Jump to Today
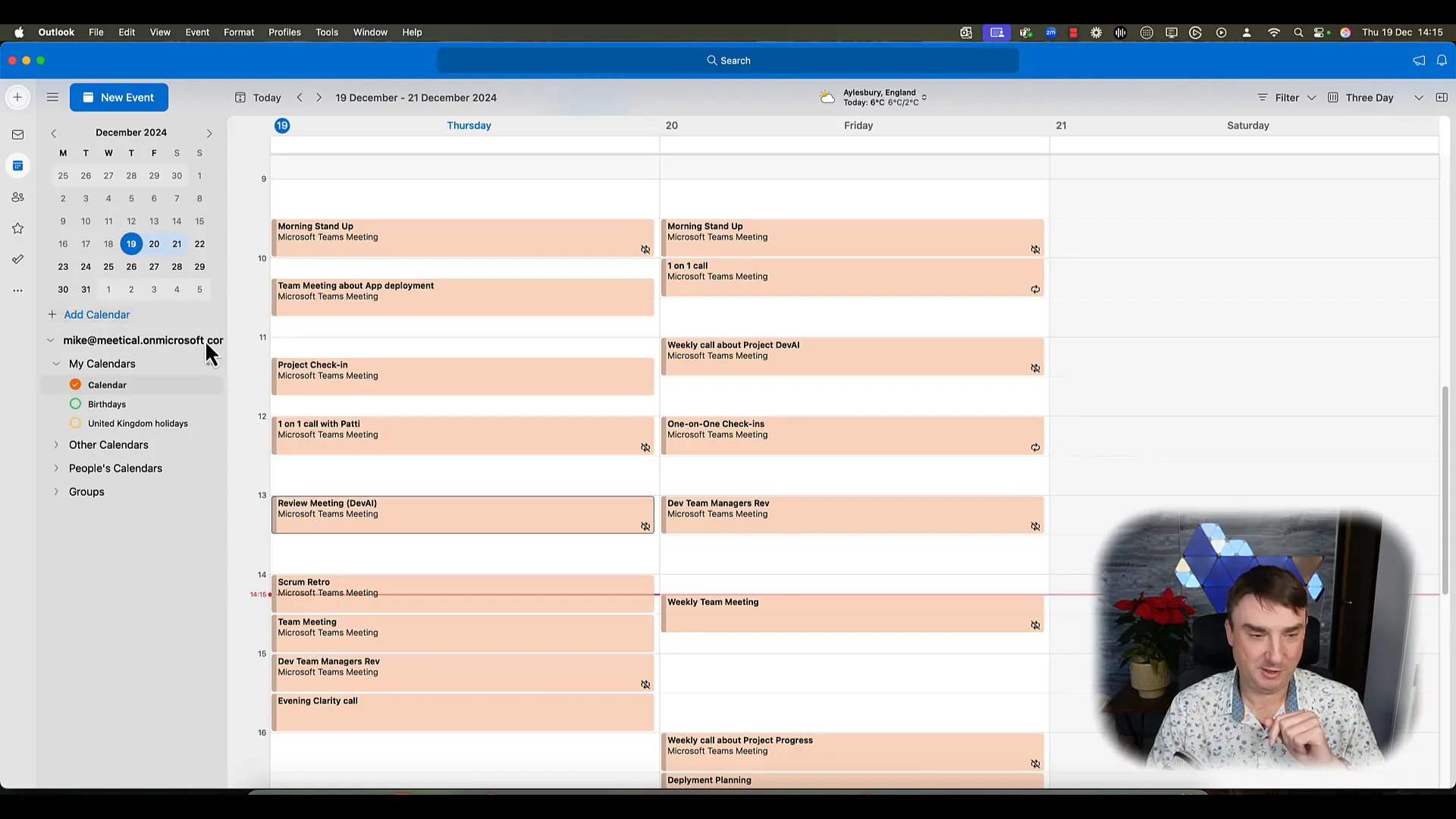The height and width of the screenshot is (819, 1456). 259,98
